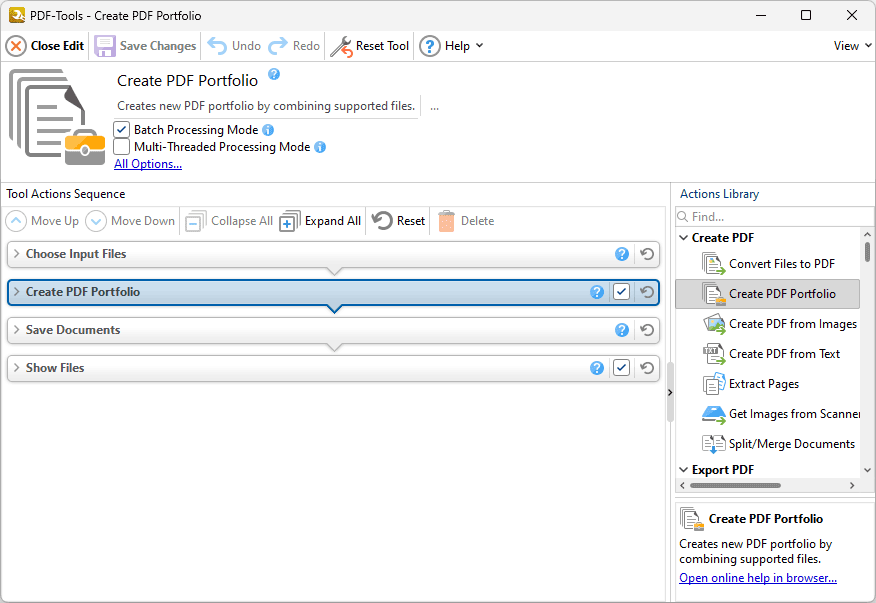Click the help icon on the Choose Input Files row
The width and height of the screenshot is (876, 603).
coord(622,254)
